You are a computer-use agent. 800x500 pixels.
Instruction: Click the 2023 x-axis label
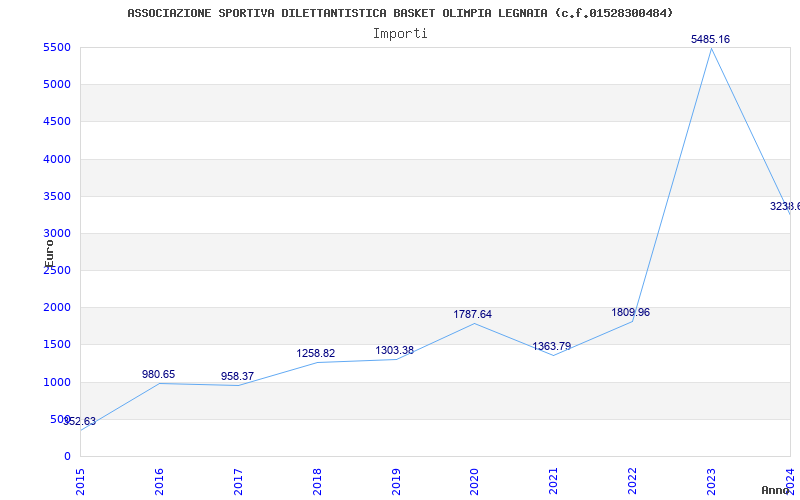[711, 482]
